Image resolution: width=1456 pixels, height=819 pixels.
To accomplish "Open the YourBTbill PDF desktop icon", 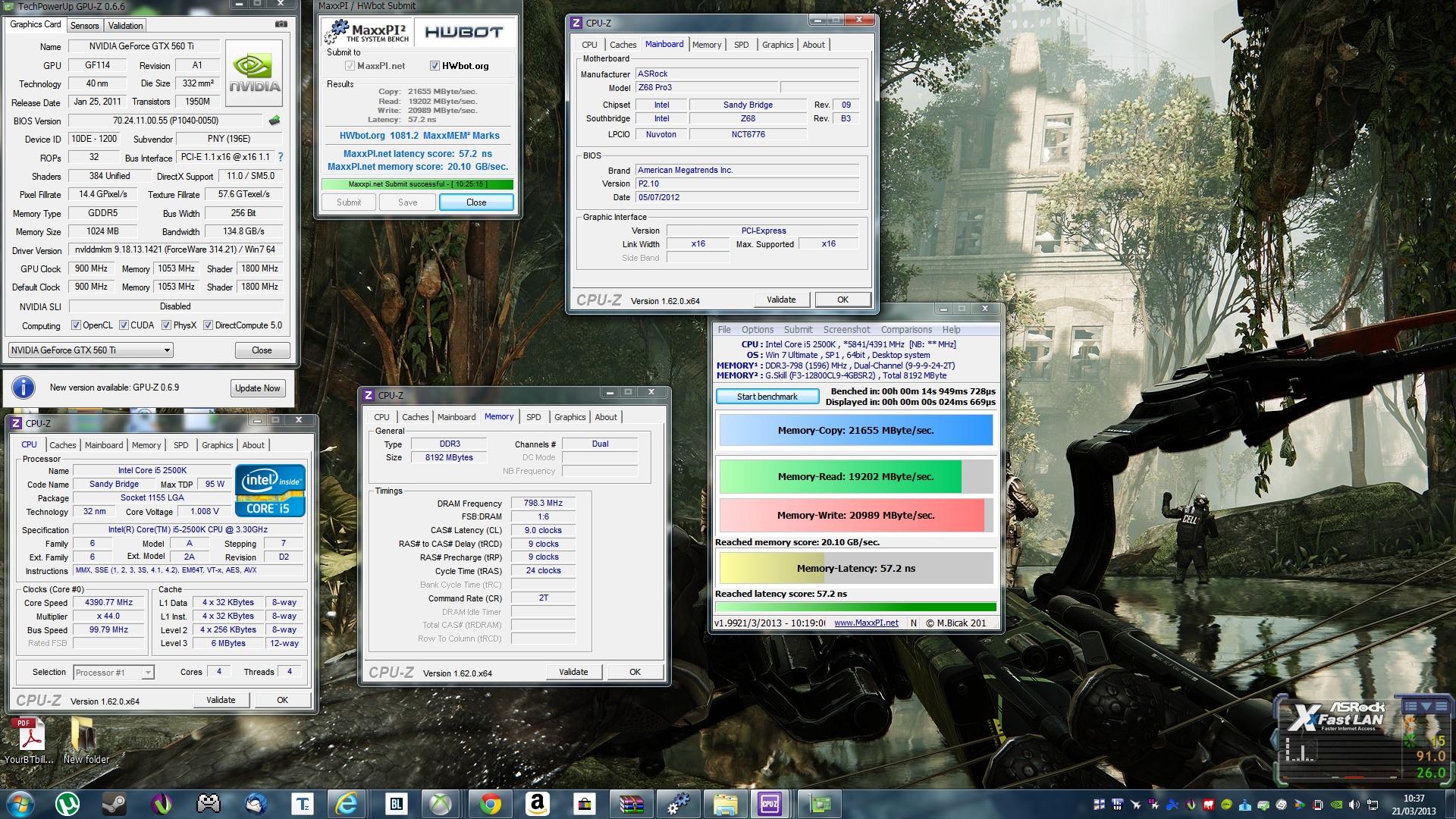I will pos(30,740).
